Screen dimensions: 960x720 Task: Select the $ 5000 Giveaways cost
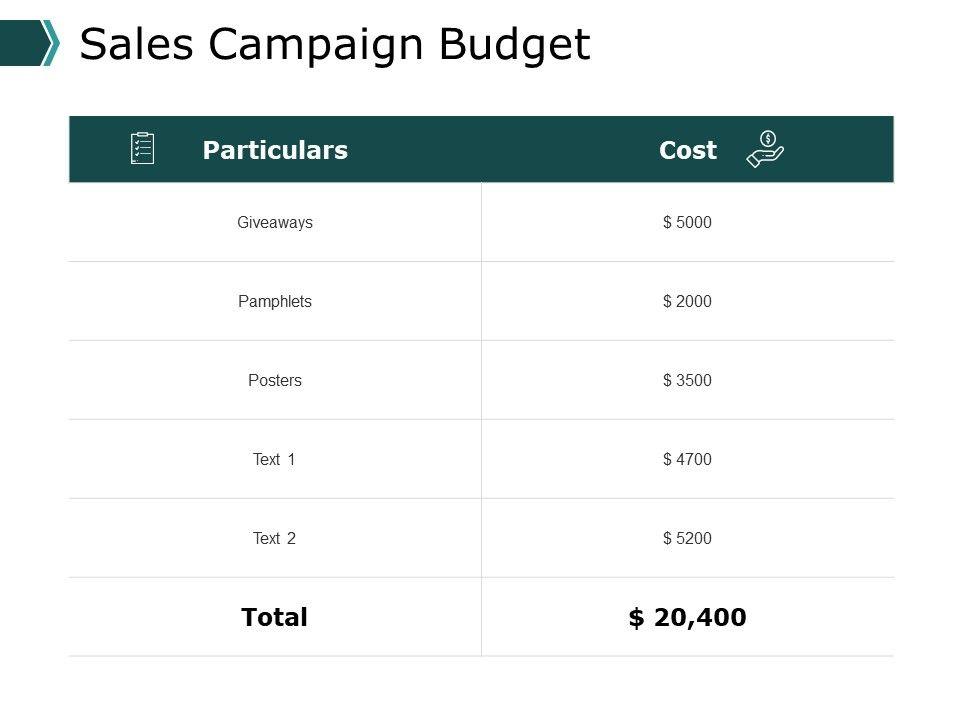[x=687, y=223]
